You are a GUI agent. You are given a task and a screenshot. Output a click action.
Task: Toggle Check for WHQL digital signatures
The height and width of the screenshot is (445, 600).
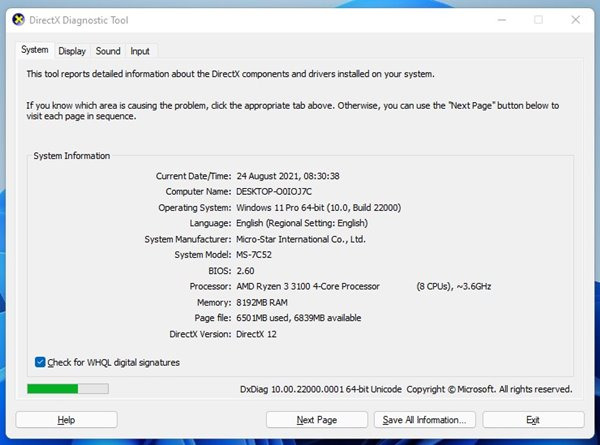tap(107, 362)
